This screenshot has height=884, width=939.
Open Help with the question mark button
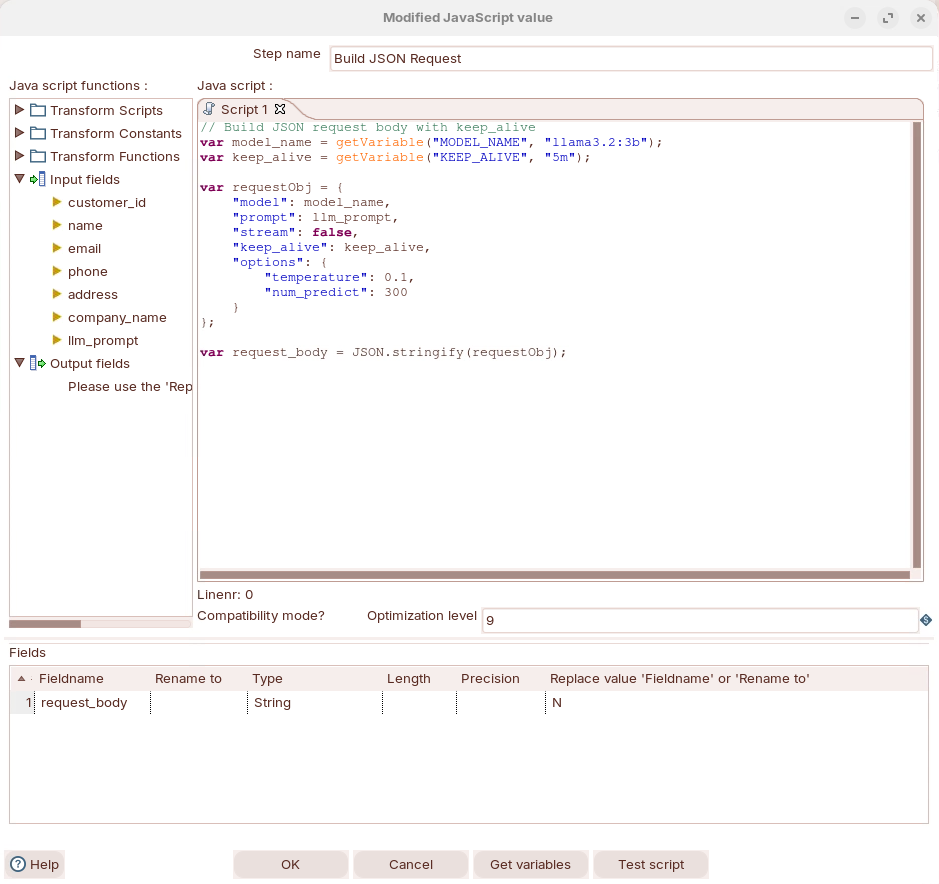pos(35,864)
